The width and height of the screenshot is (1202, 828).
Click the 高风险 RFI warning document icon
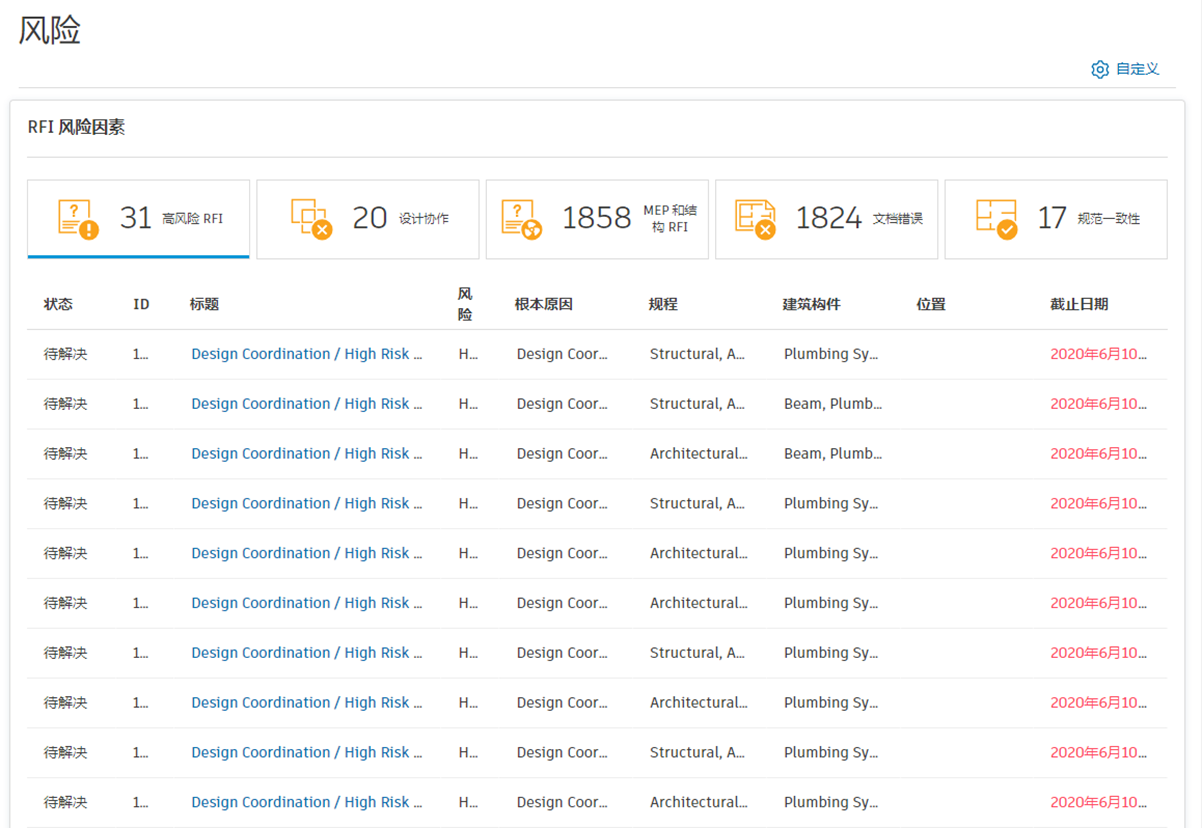(78, 219)
